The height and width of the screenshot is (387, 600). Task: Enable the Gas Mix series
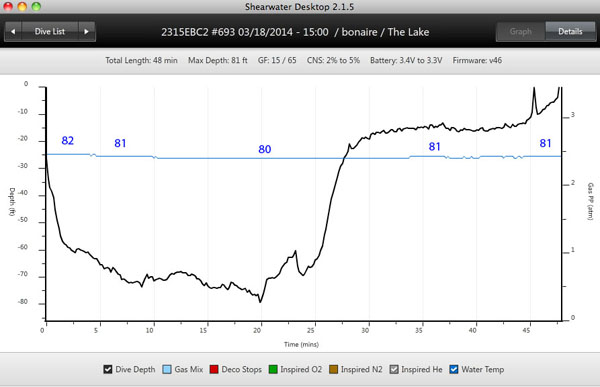coord(167,369)
